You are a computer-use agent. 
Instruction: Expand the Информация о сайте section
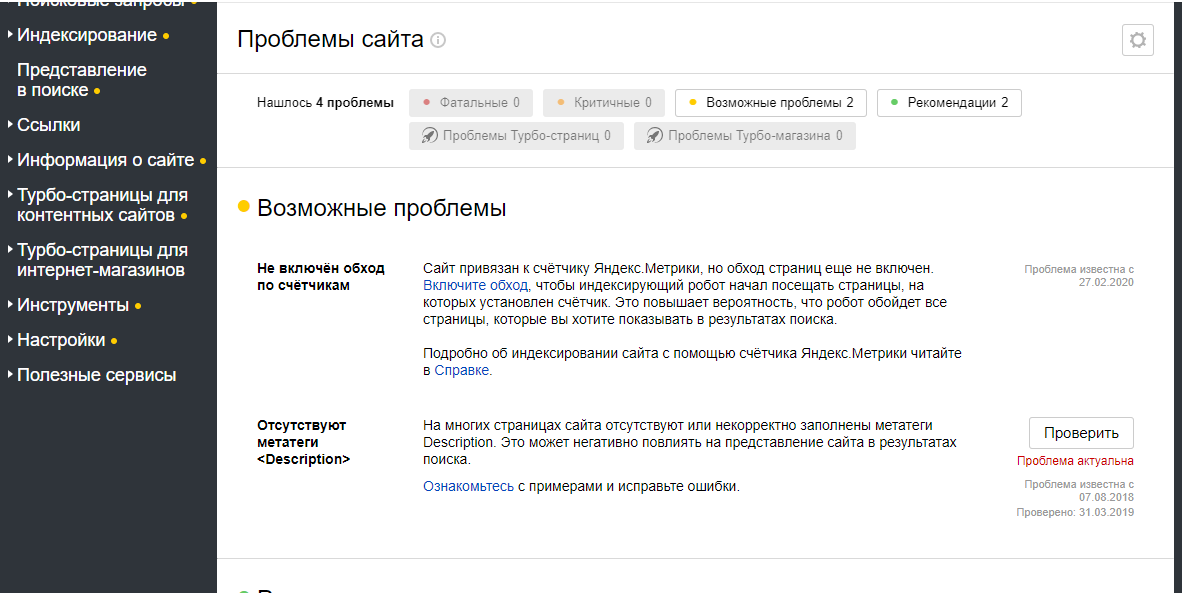tap(105, 160)
